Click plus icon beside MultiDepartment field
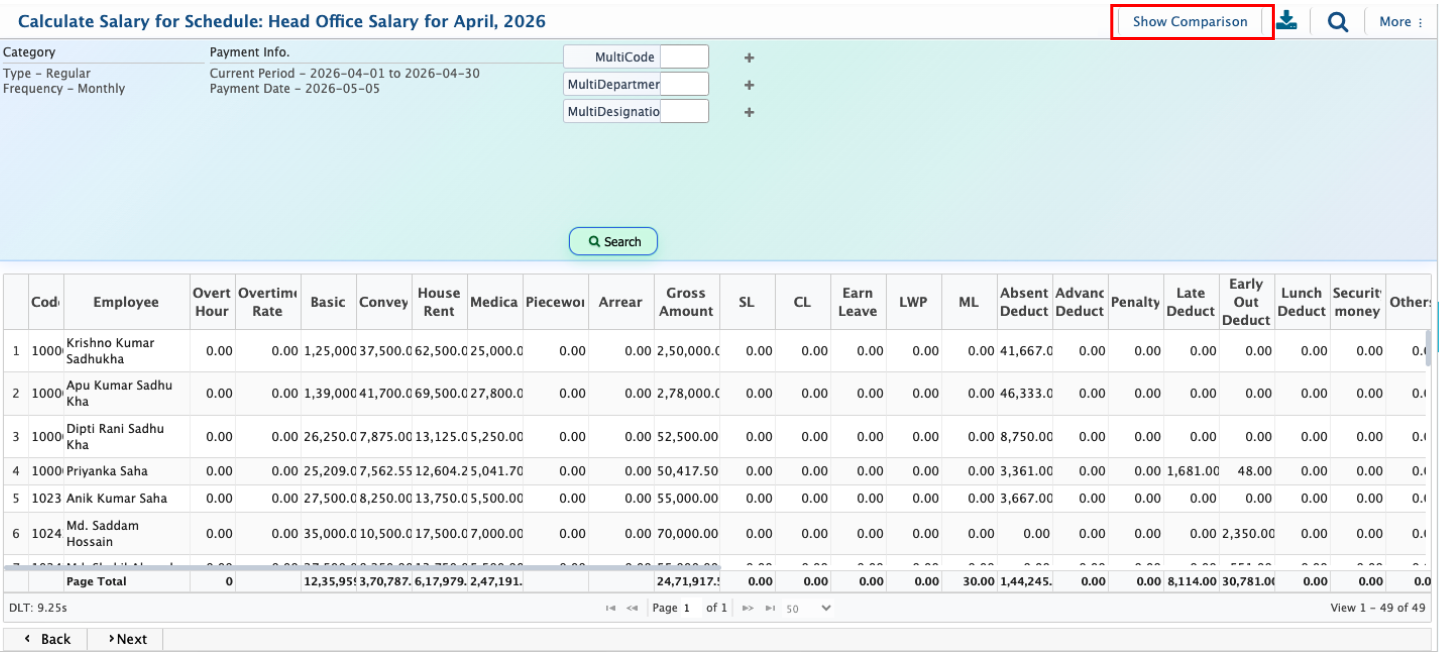The width and height of the screenshot is (1439, 657). click(x=749, y=85)
